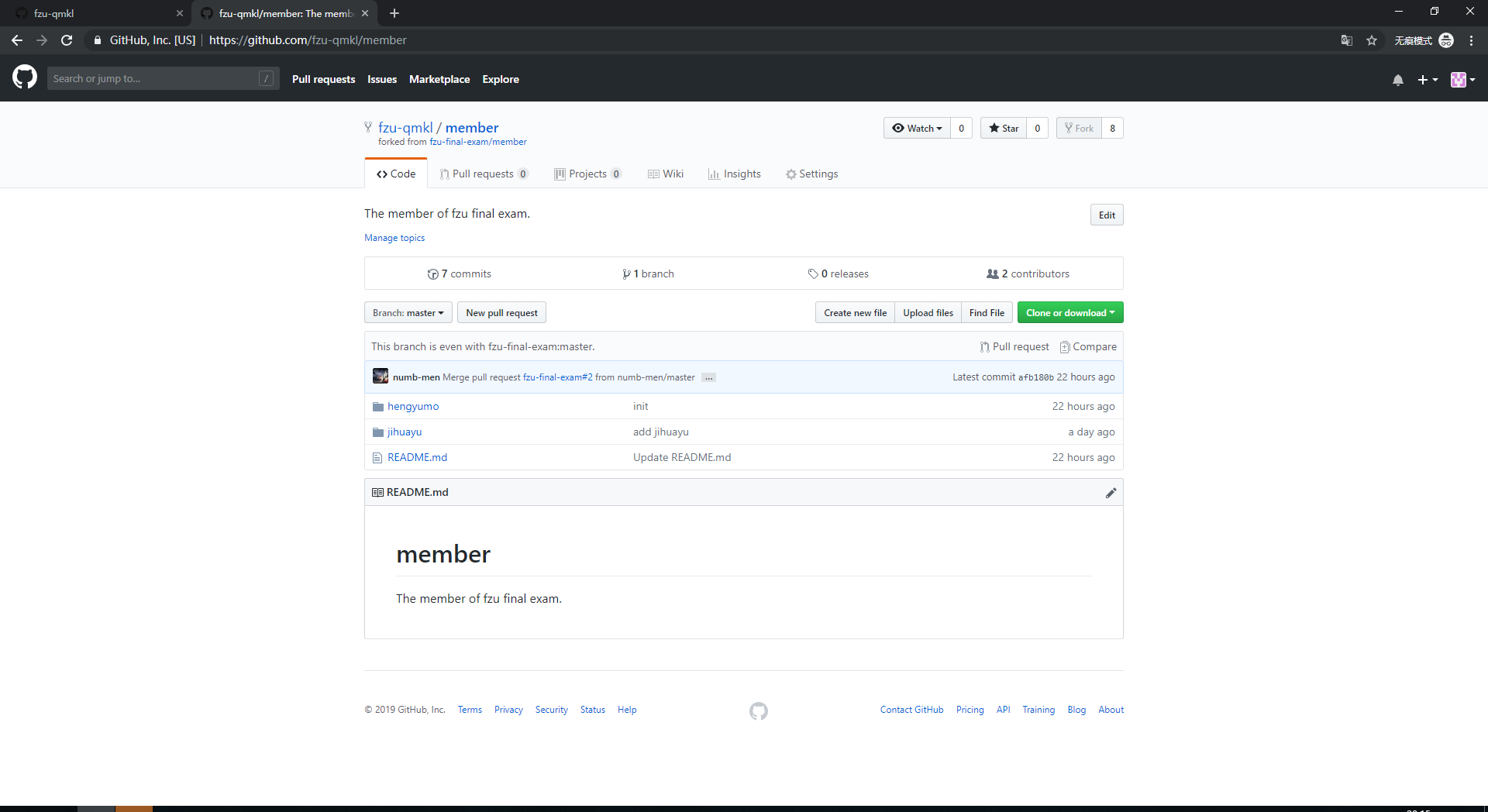Edit README with the pencil icon
The height and width of the screenshot is (812, 1488).
click(1111, 493)
